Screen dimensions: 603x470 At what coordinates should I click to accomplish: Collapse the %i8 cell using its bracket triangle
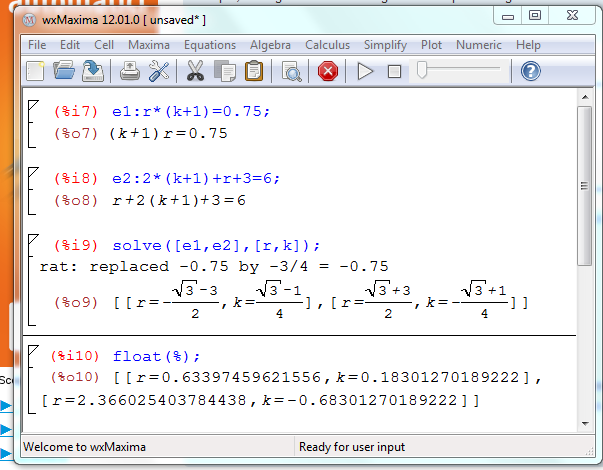click(x=33, y=172)
